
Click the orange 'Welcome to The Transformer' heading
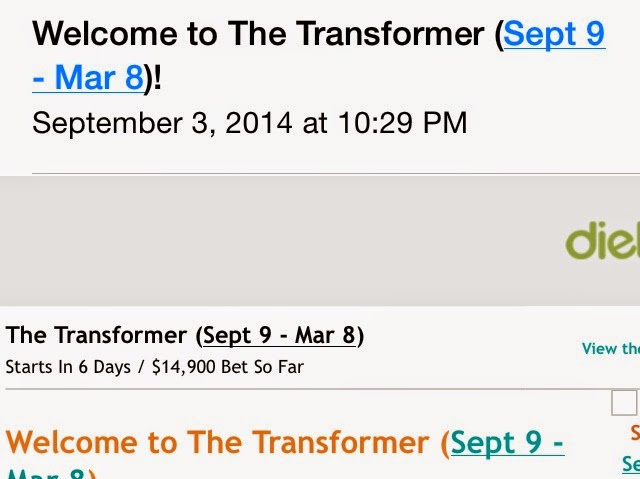pyautogui.click(x=218, y=442)
